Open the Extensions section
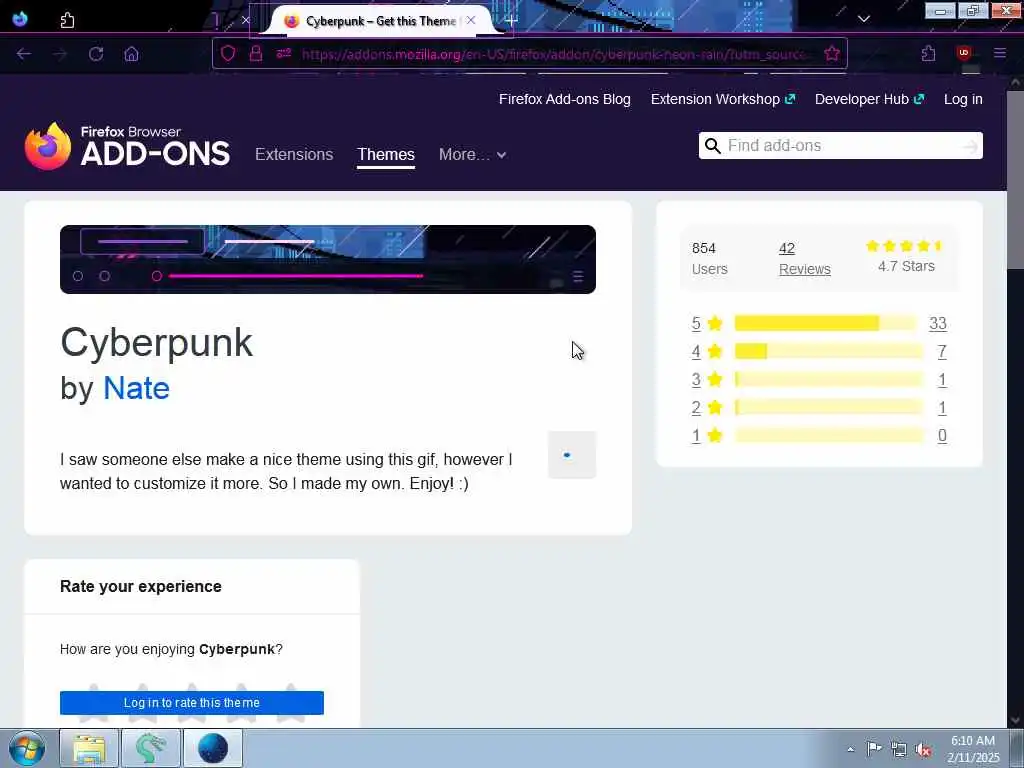Image resolution: width=1024 pixels, height=768 pixels. click(294, 155)
